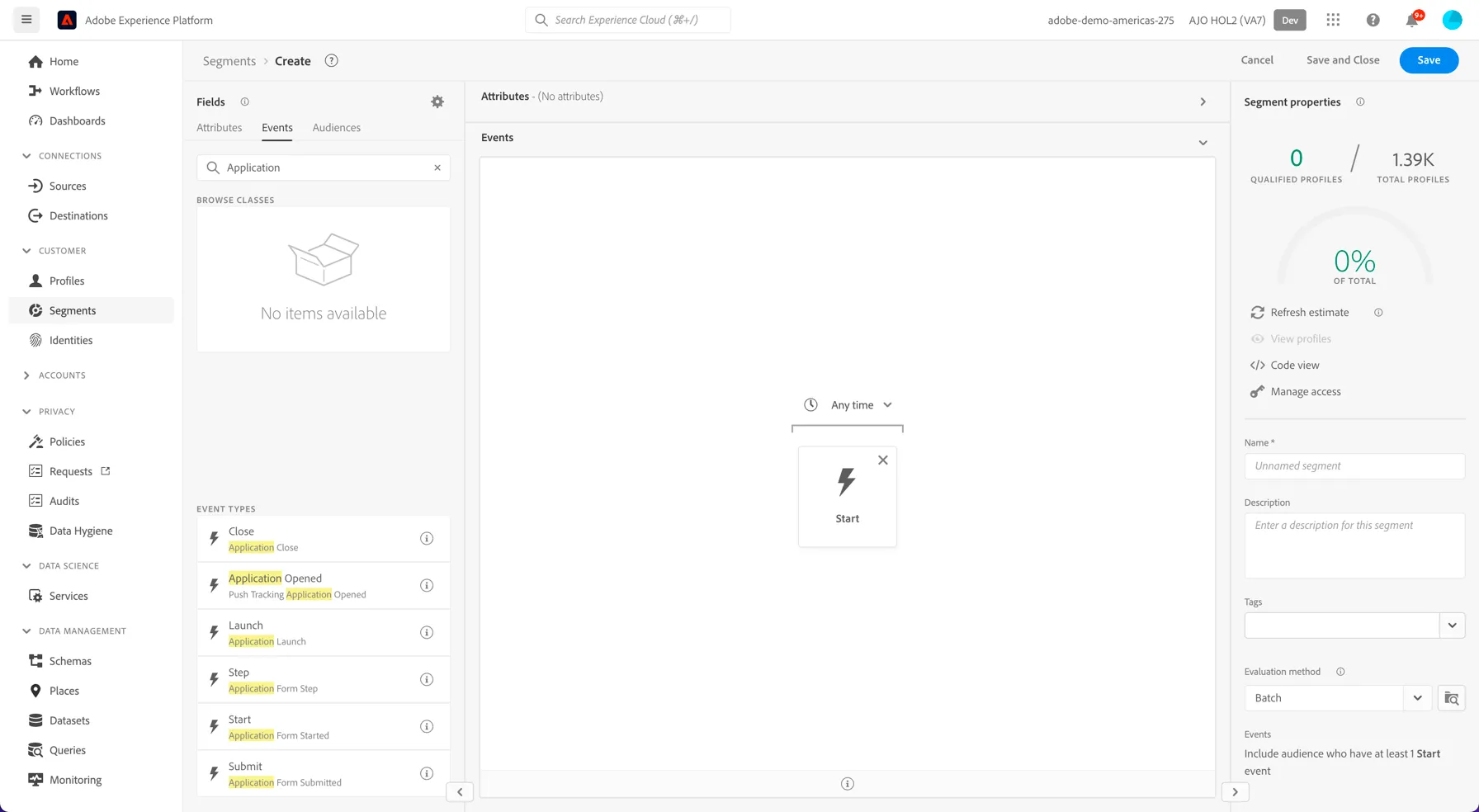Open the hamburger navigation menu
This screenshot has height=812, width=1479.
click(26, 20)
